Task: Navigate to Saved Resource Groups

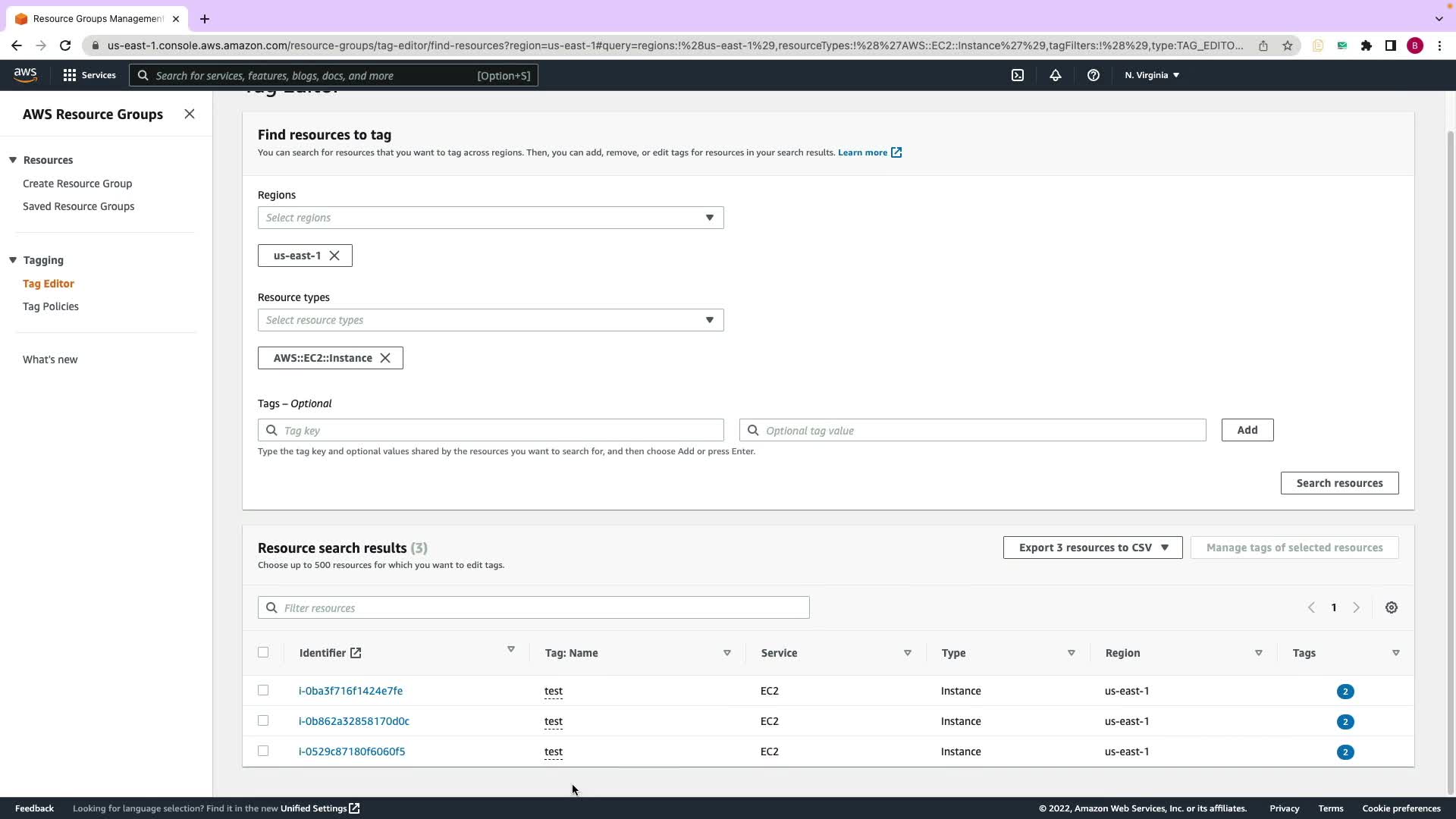Action: point(78,206)
